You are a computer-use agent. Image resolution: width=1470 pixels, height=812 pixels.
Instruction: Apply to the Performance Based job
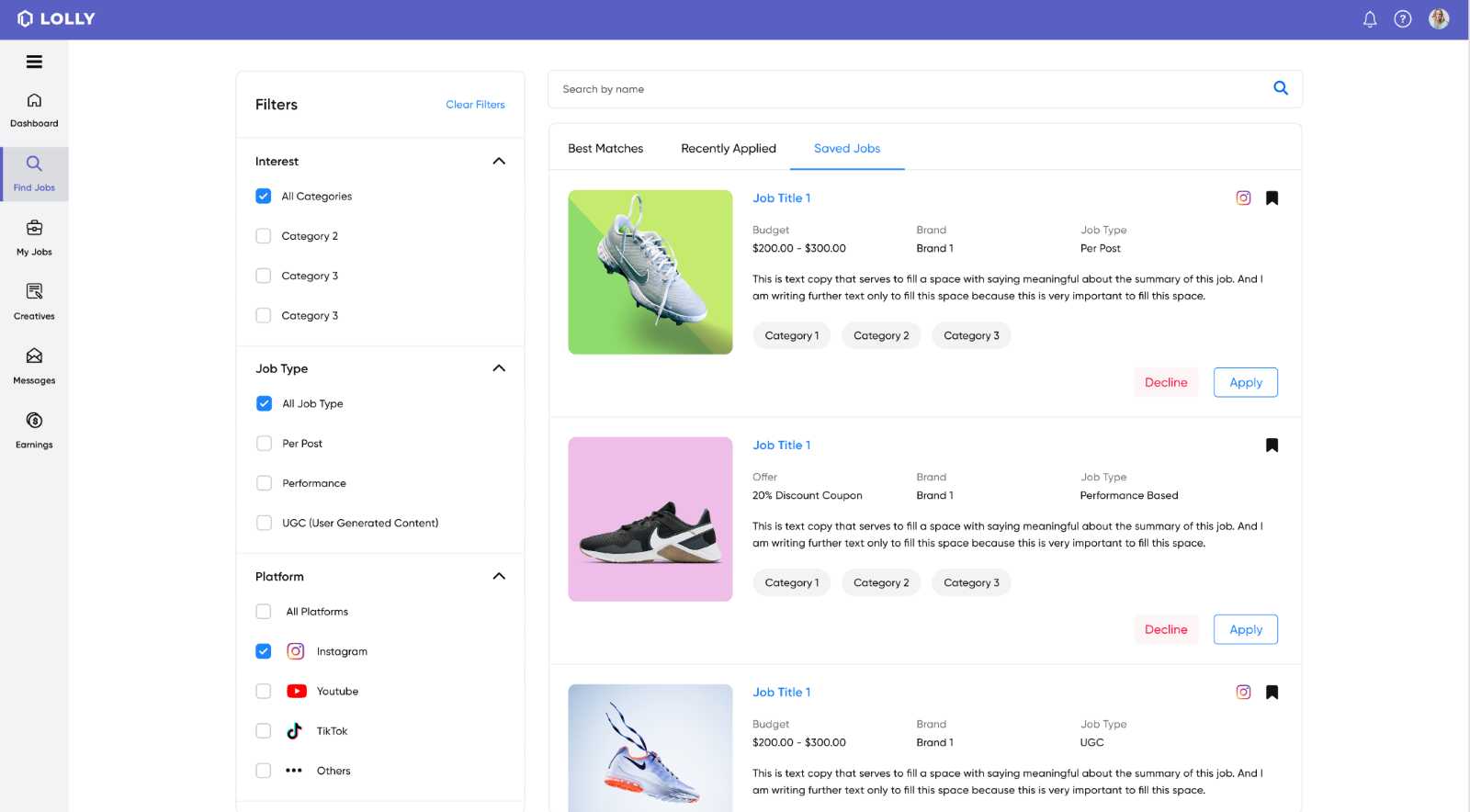1246,629
